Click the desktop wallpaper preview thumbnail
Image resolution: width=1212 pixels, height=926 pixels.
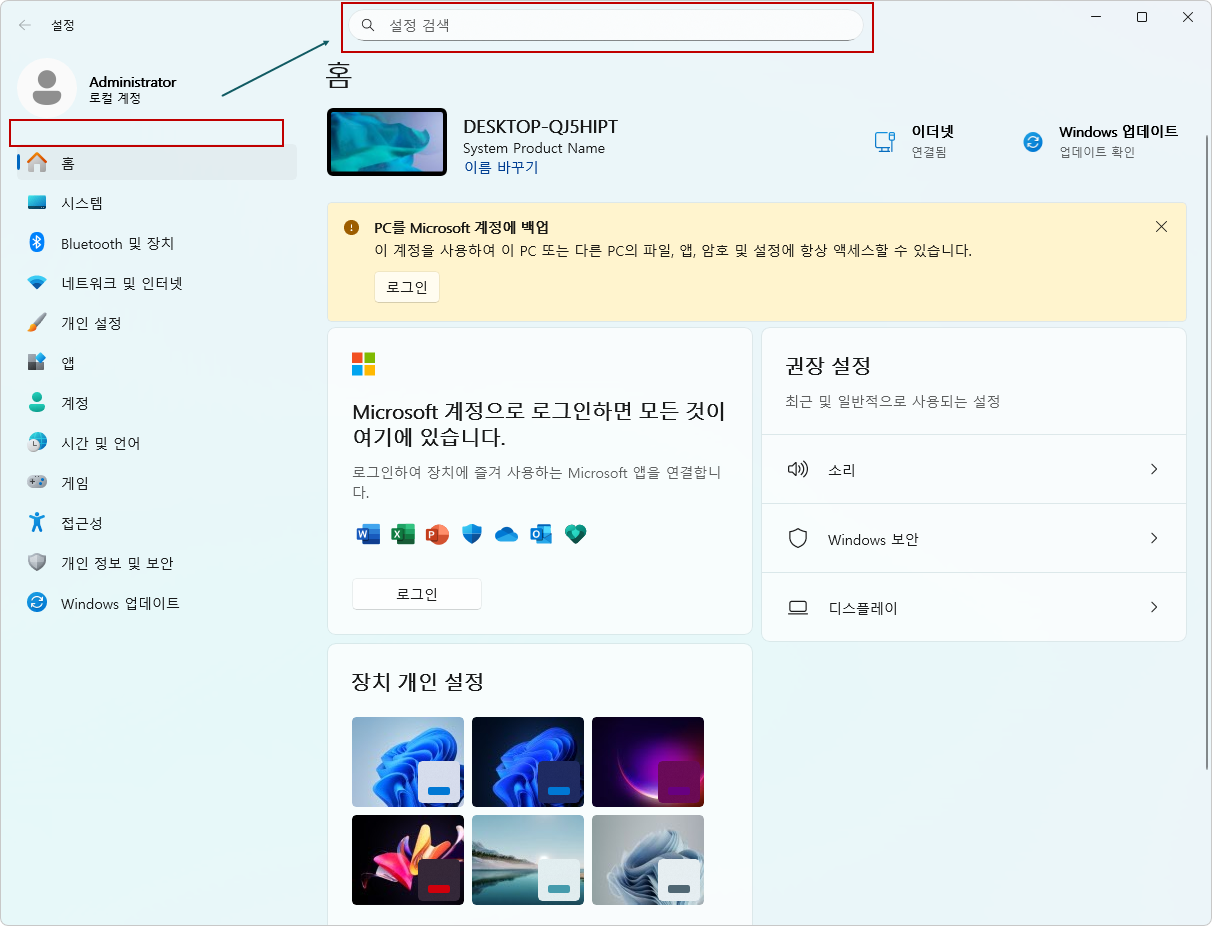coord(387,142)
